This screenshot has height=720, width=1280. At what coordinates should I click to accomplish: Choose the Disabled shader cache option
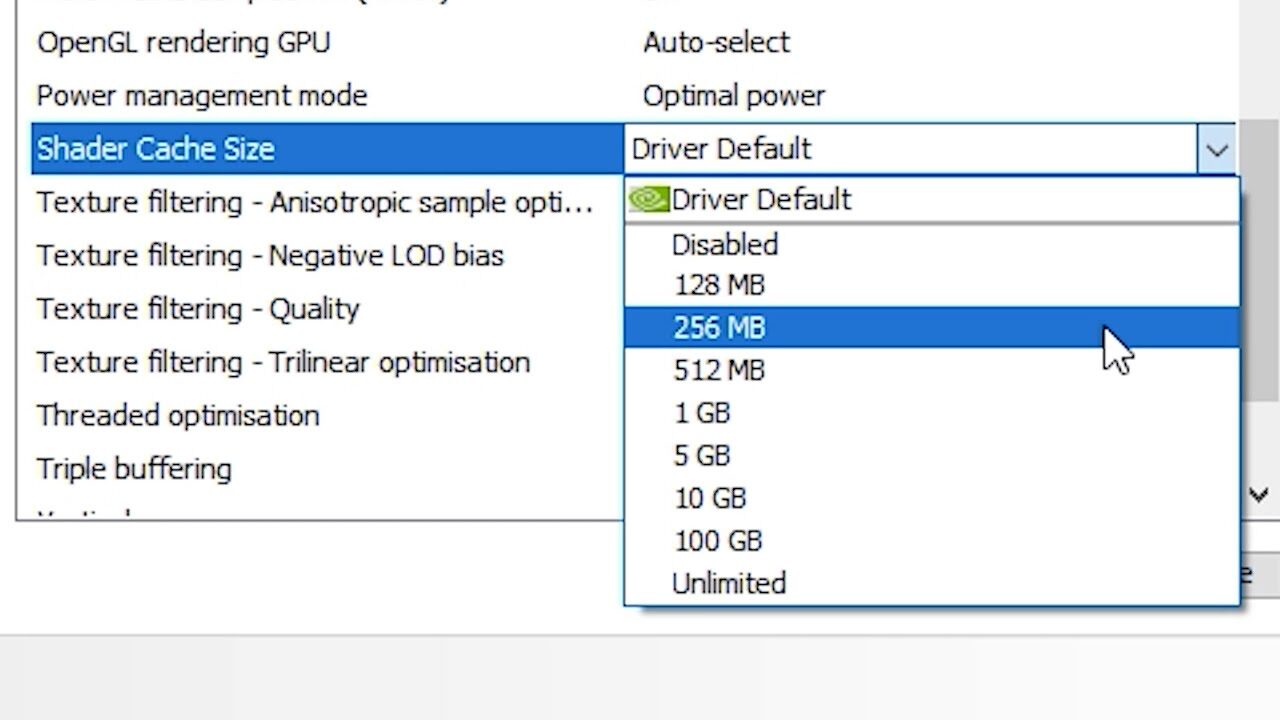click(724, 245)
